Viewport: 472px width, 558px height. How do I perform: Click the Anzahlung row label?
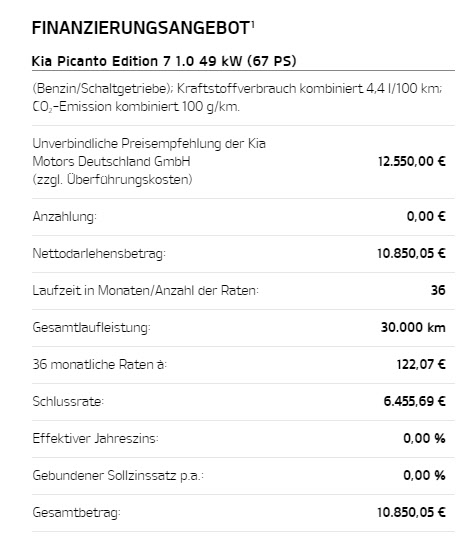64,217
